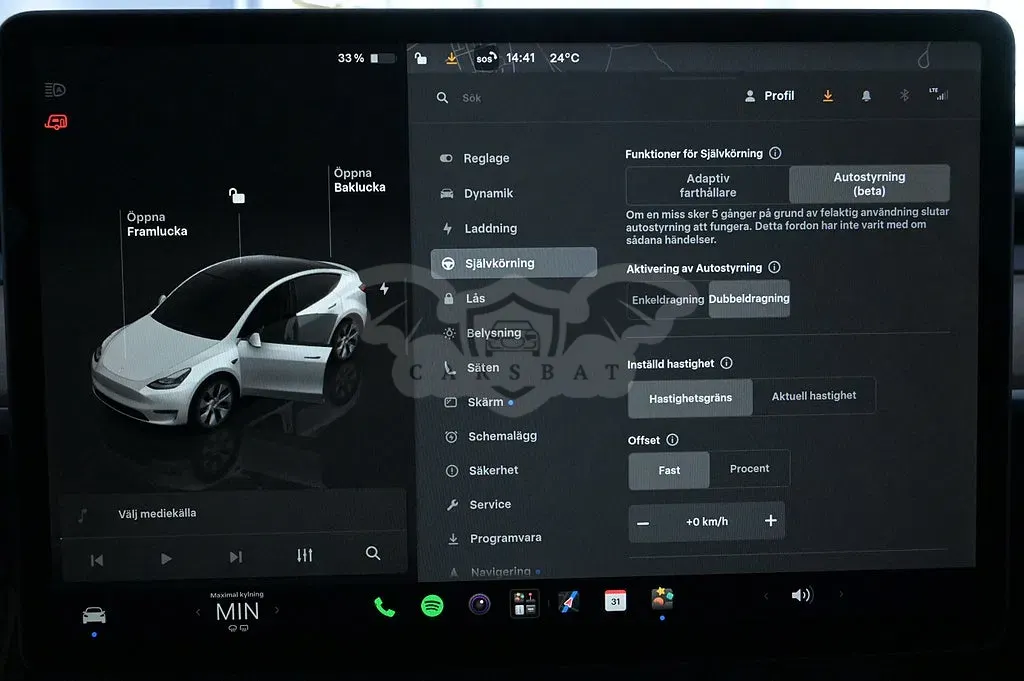Viewport: 1024px width, 681px height.
Task: Tap the download arrow in status bar
Action: coord(451,58)
